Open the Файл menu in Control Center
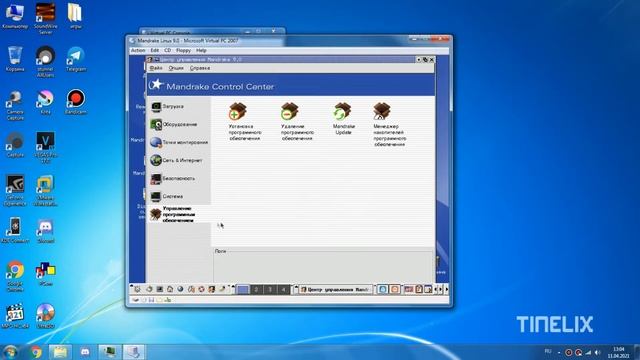This screenshot has width=640, height=360. tap(156, 68)
